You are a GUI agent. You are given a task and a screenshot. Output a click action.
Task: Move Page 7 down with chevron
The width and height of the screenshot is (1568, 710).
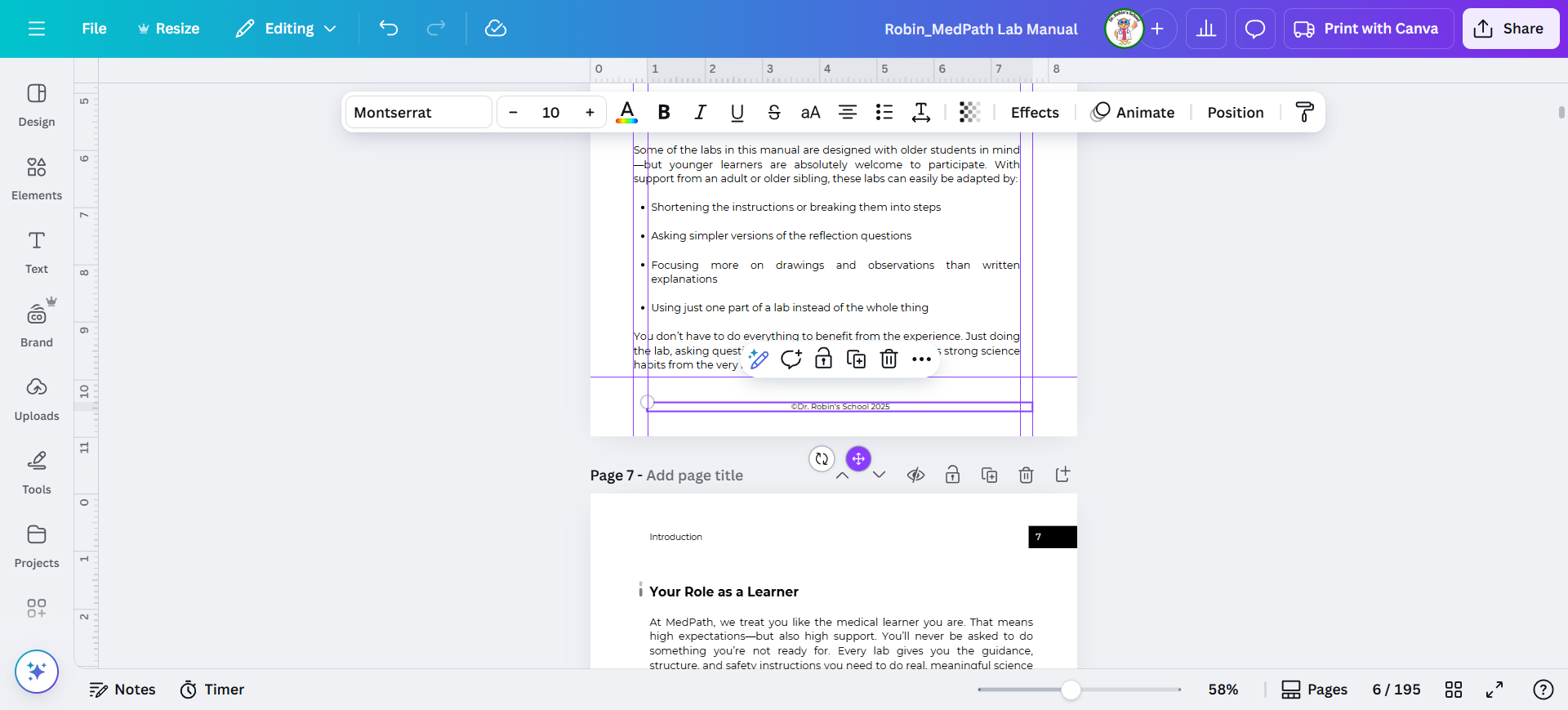(x=879, y=476)
